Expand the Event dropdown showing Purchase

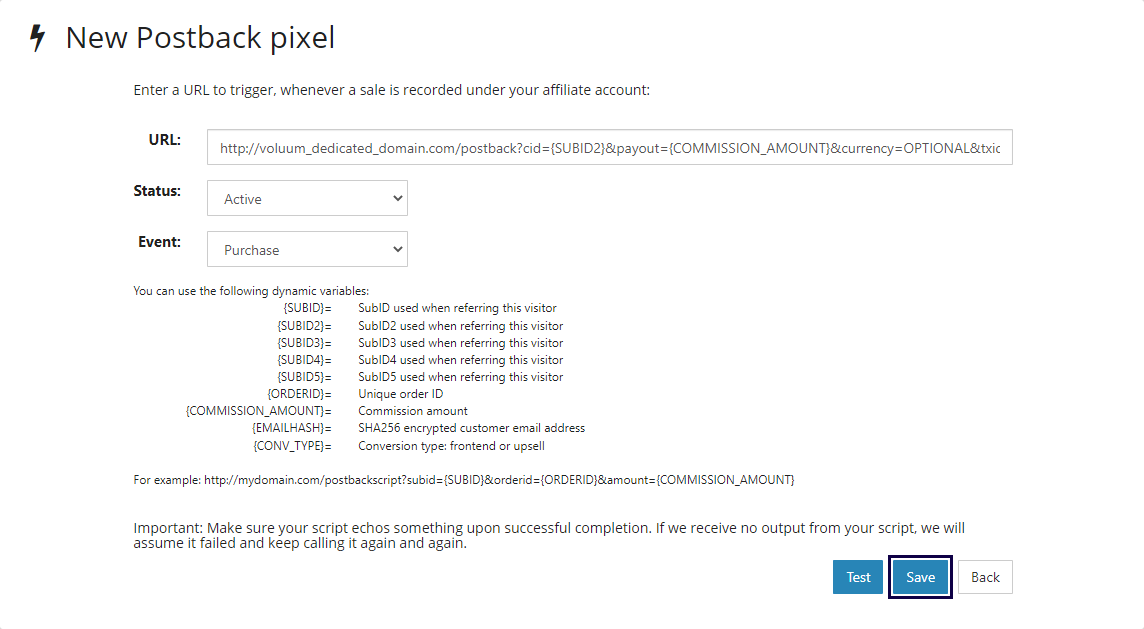[x=307, y=249]
